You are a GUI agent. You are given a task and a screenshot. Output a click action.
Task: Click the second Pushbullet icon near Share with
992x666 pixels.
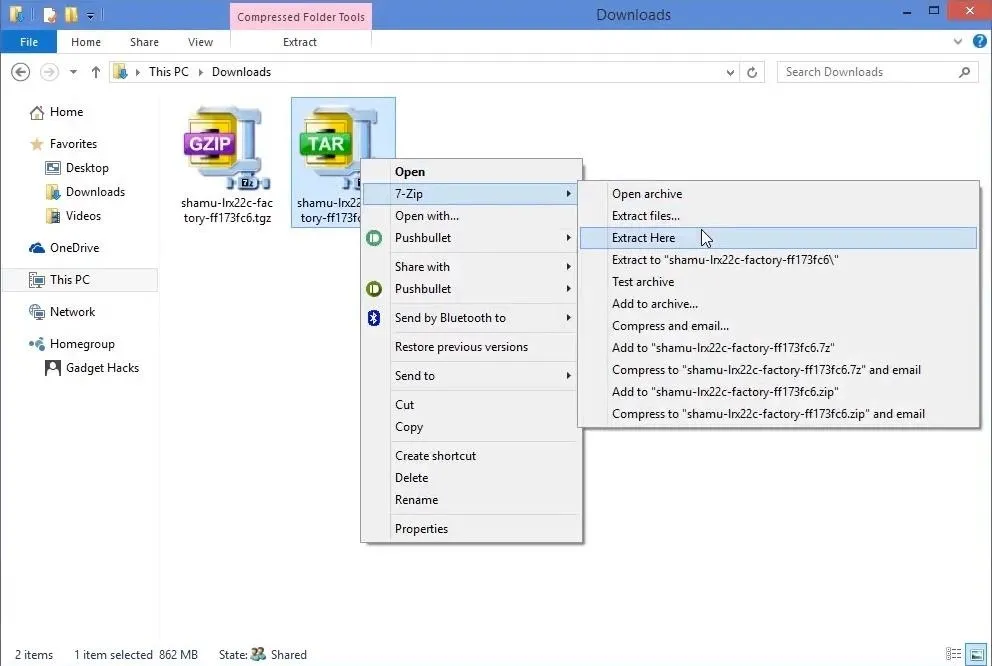tap(374, 289)
